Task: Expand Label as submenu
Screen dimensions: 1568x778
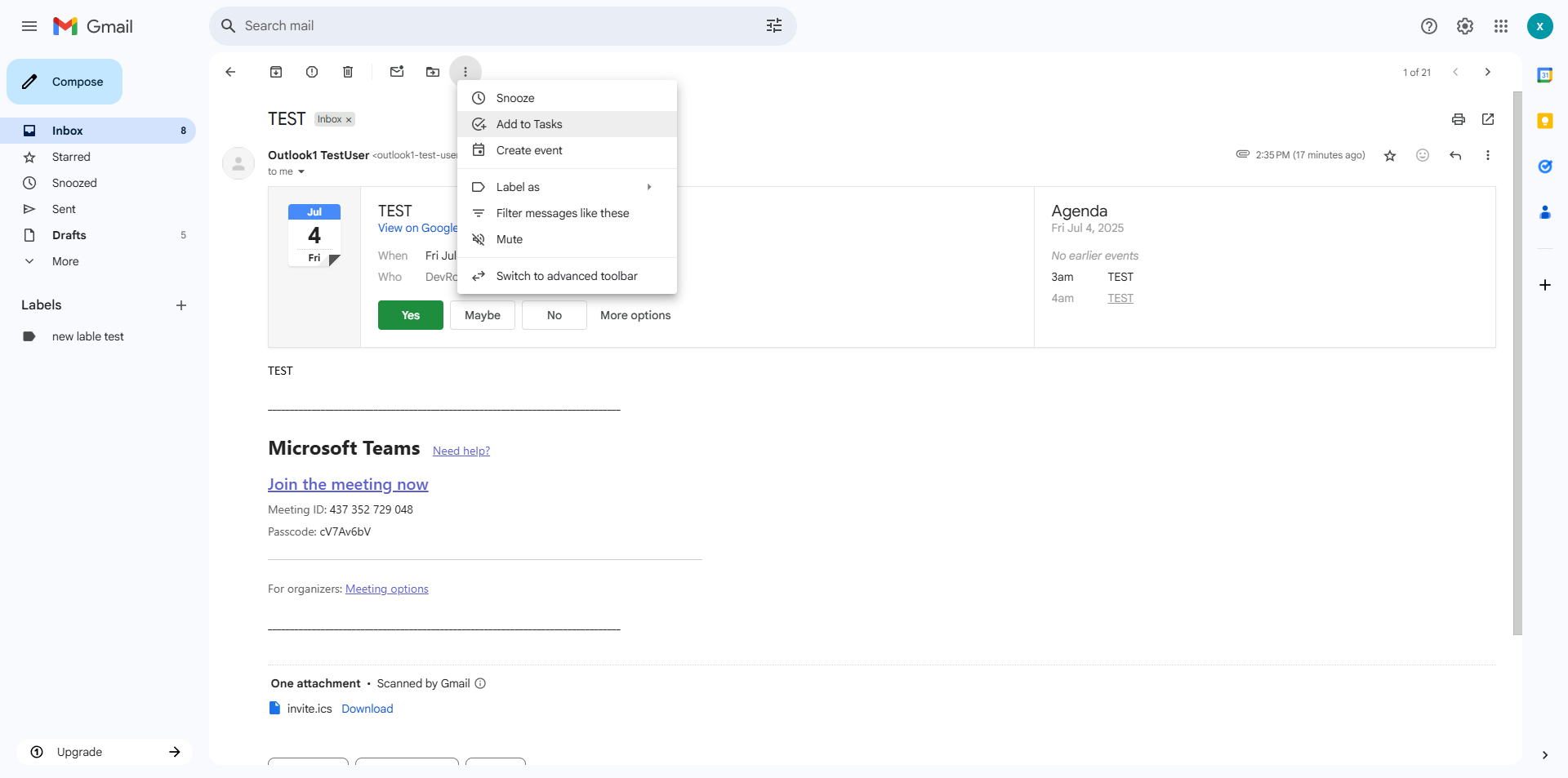Action: point(567,187)
